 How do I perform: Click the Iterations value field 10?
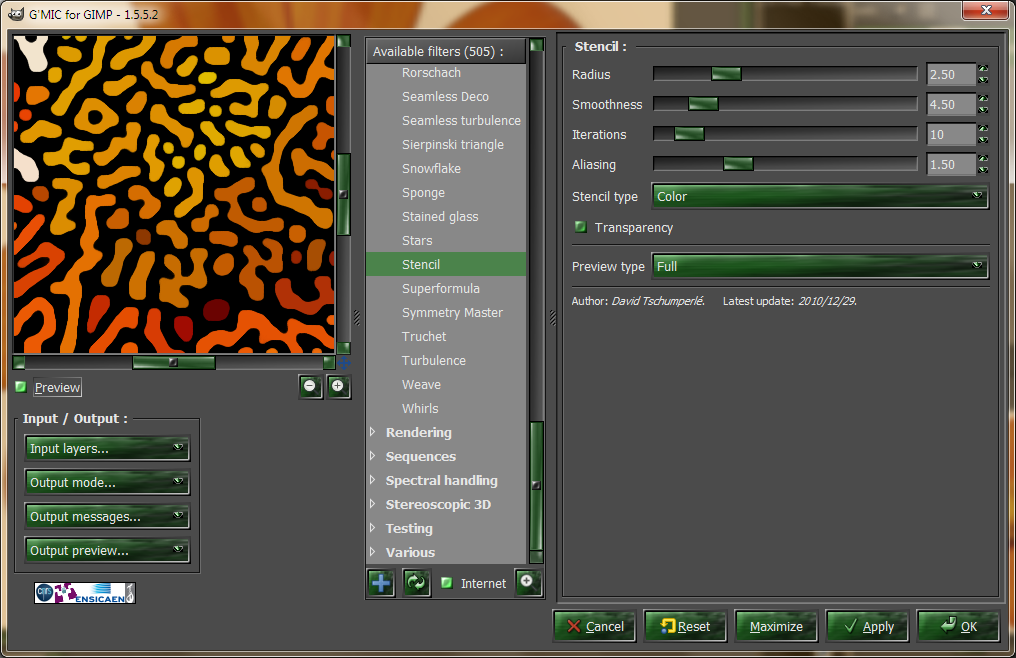click(x=951, y=134)
